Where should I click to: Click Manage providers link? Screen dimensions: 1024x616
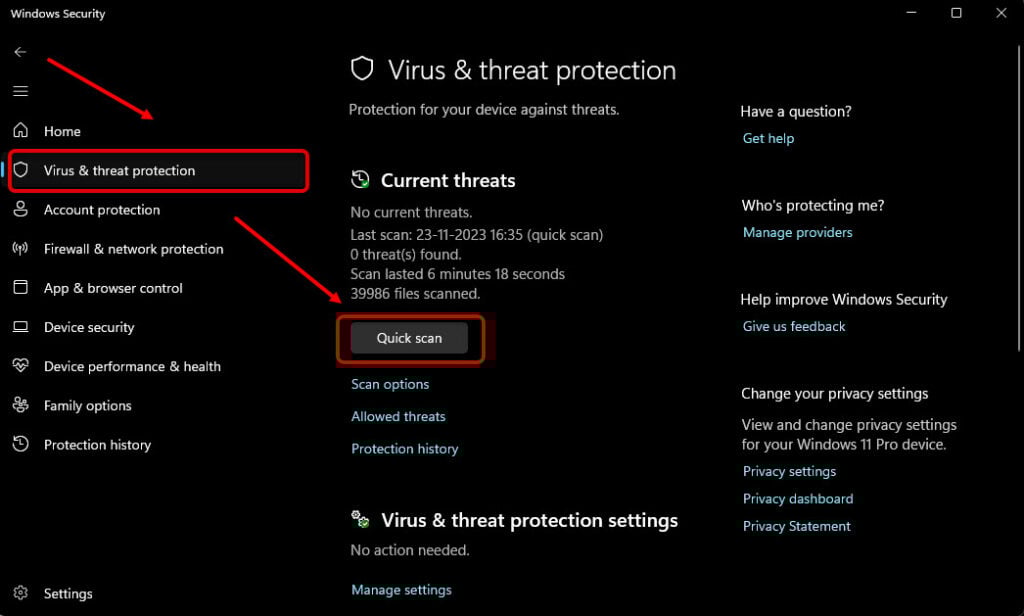click(797, 233)
